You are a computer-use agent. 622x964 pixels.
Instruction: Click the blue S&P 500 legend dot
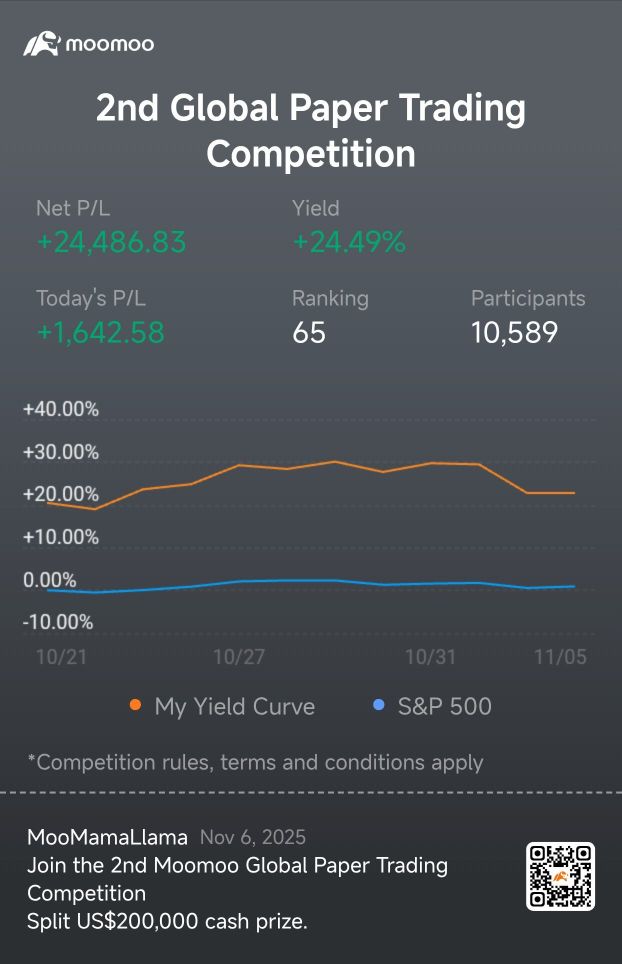379,706
